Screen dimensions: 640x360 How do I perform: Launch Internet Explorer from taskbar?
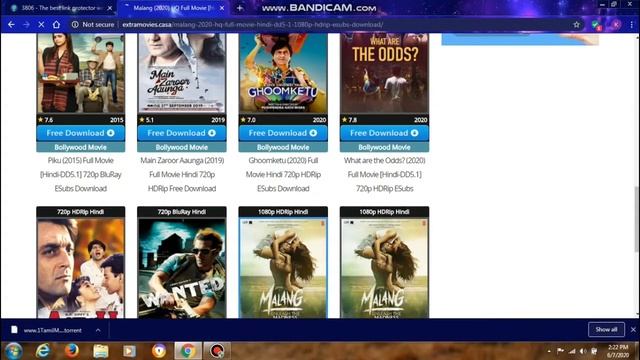click(x=42, y=351)
